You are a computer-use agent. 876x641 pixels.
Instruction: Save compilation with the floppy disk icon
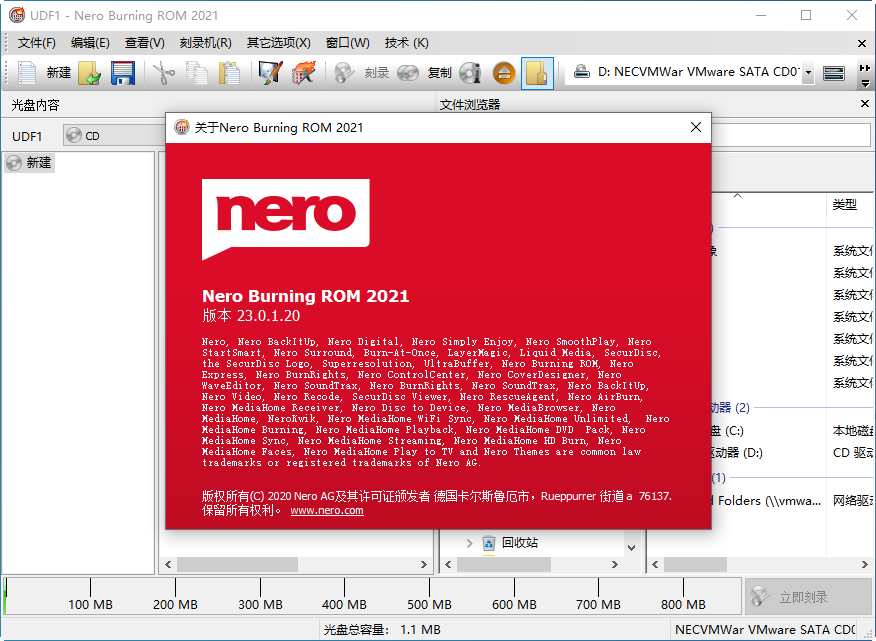tap(122, 73)
